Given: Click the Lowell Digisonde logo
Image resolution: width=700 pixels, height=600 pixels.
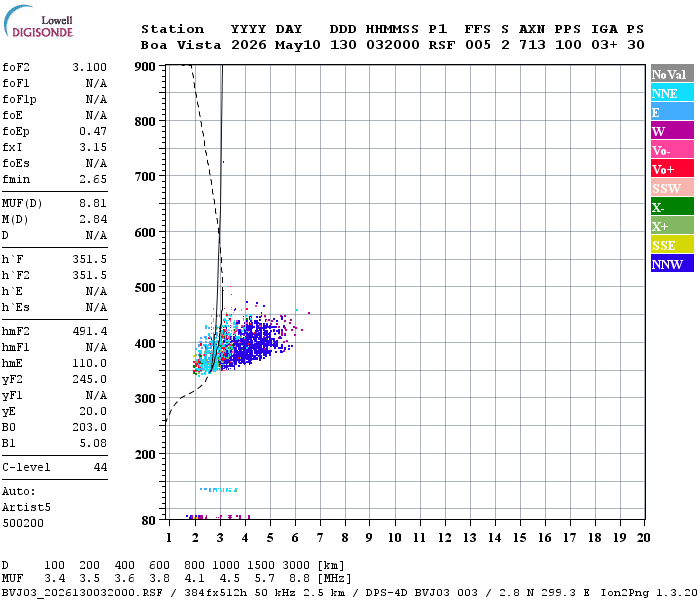Looking at the screenshot, I should click(x=38, y=21).
